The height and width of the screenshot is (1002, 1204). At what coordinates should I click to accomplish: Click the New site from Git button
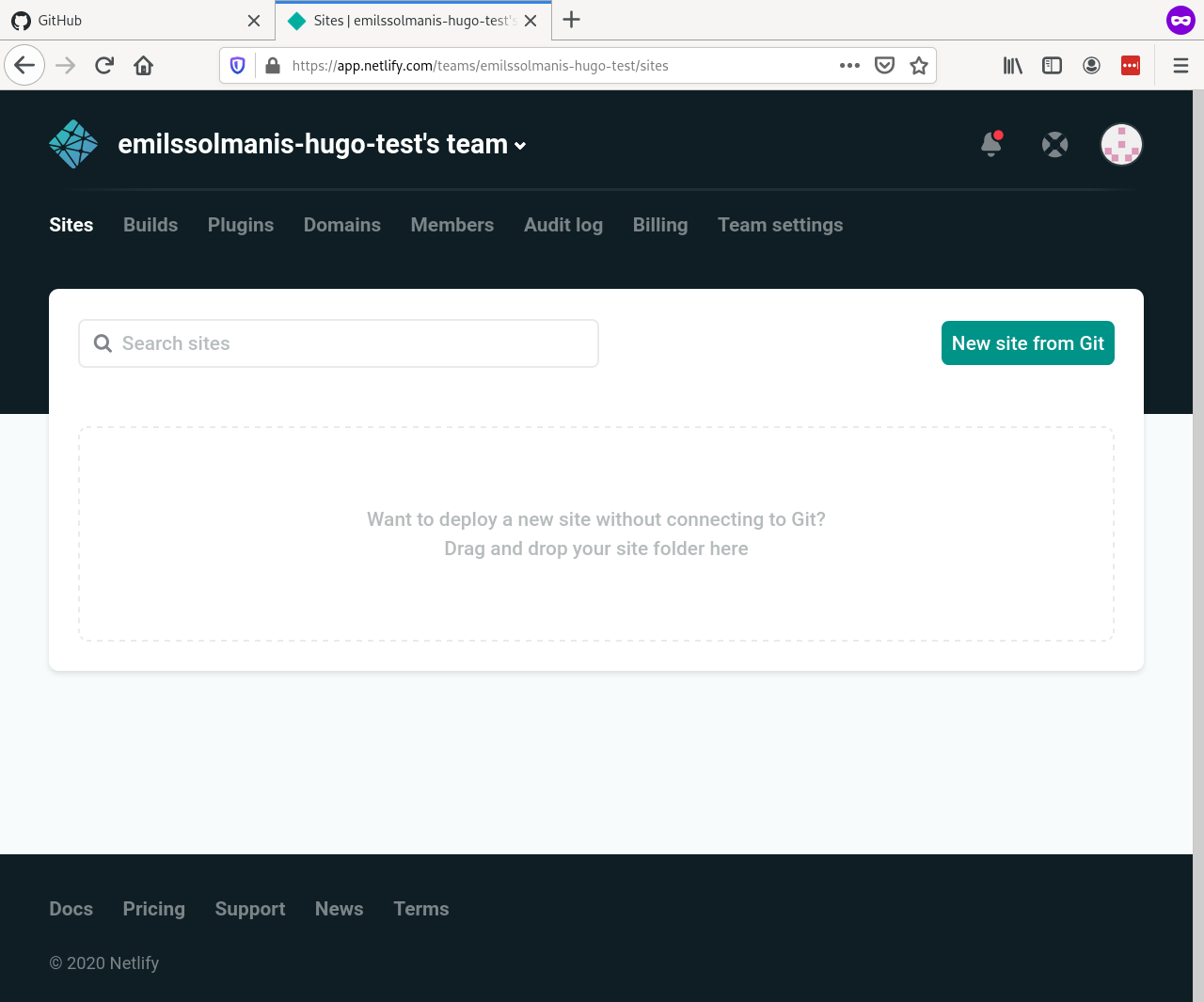pyautogui.click(x=1028, y=343)
